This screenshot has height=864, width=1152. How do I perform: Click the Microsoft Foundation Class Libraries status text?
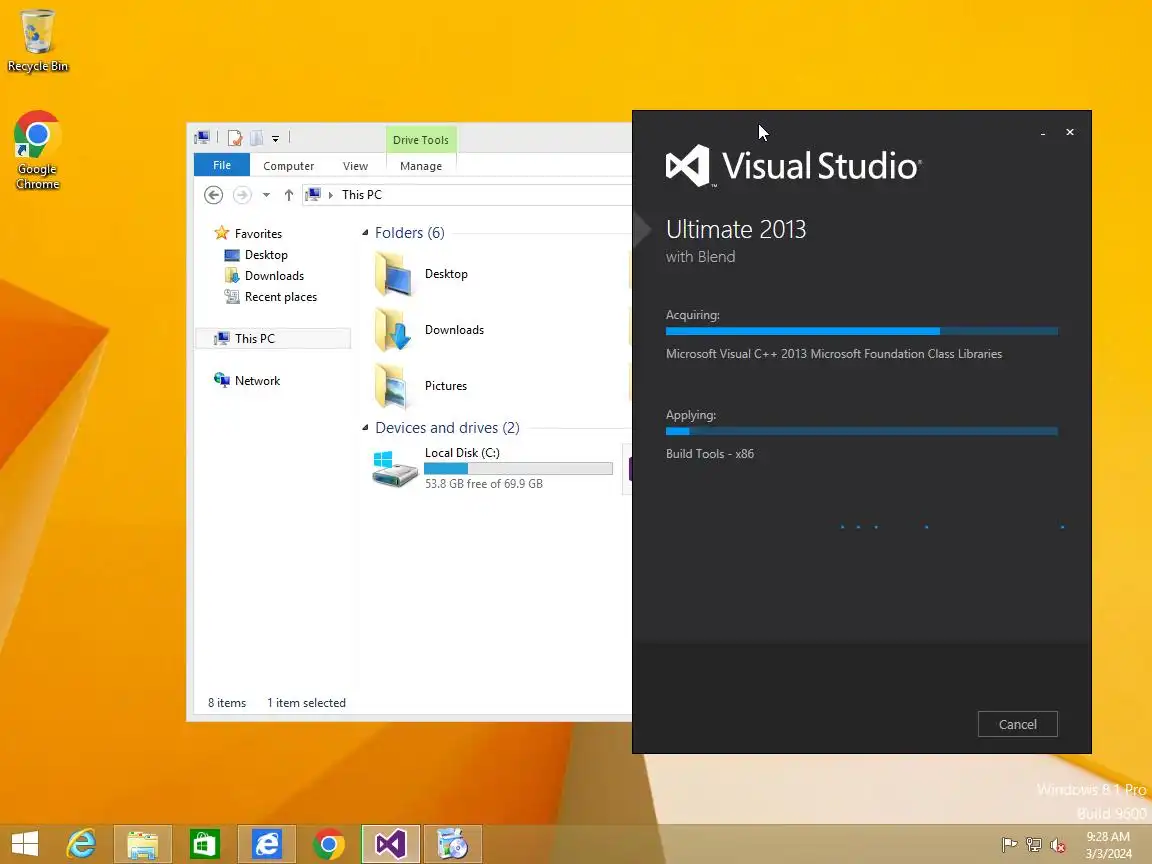coord(834,354)
